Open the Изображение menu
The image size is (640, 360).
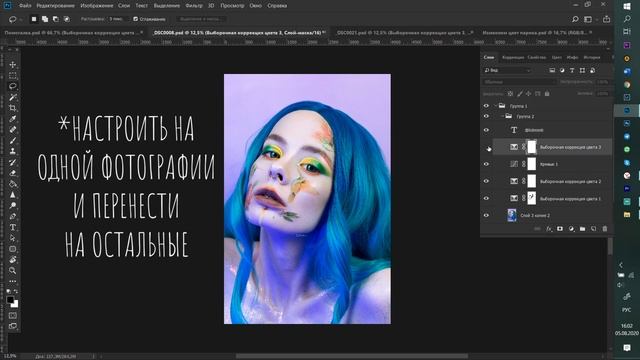(97, 6)
